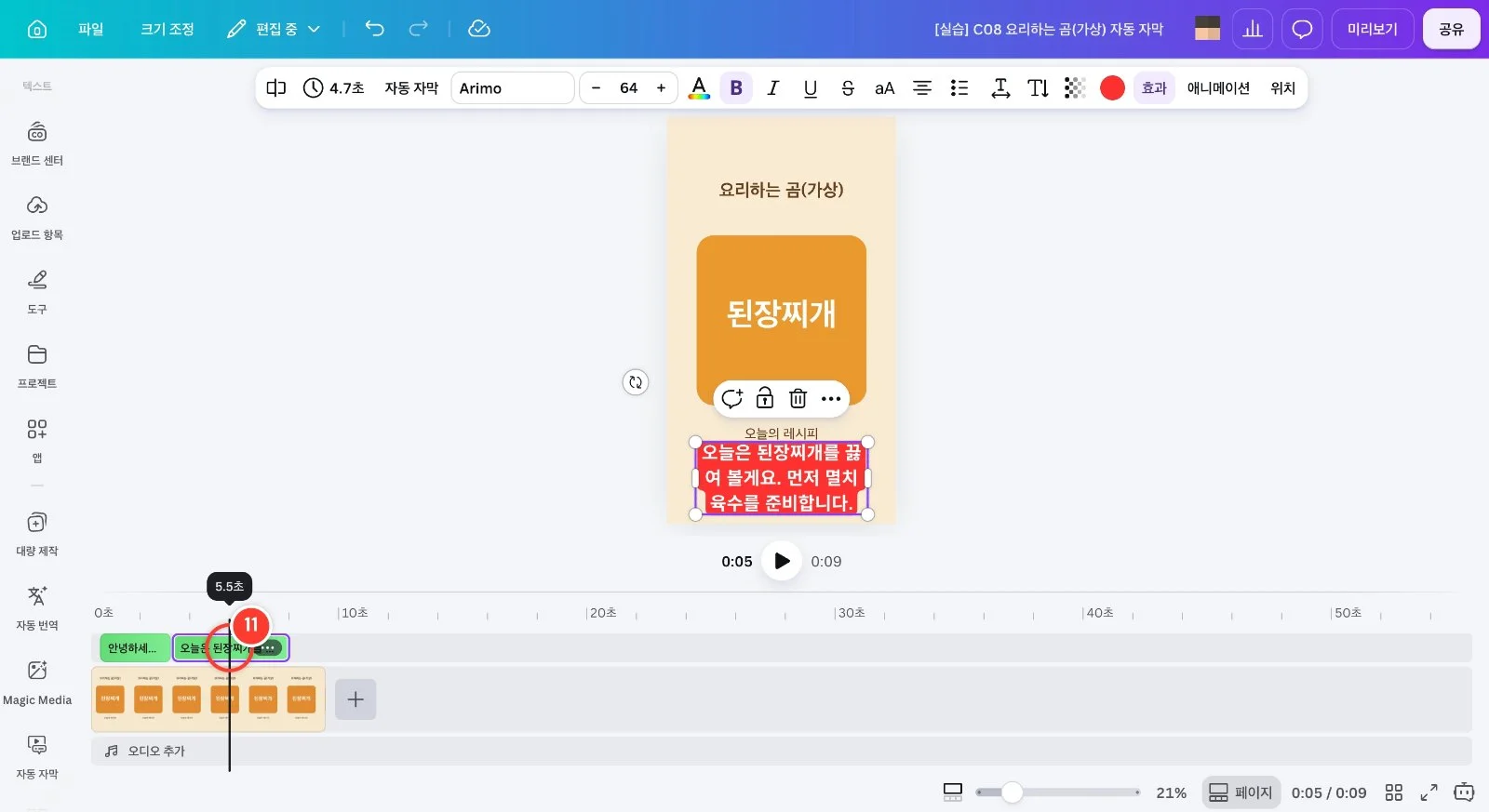Open the text color picker

pos(699,87)
